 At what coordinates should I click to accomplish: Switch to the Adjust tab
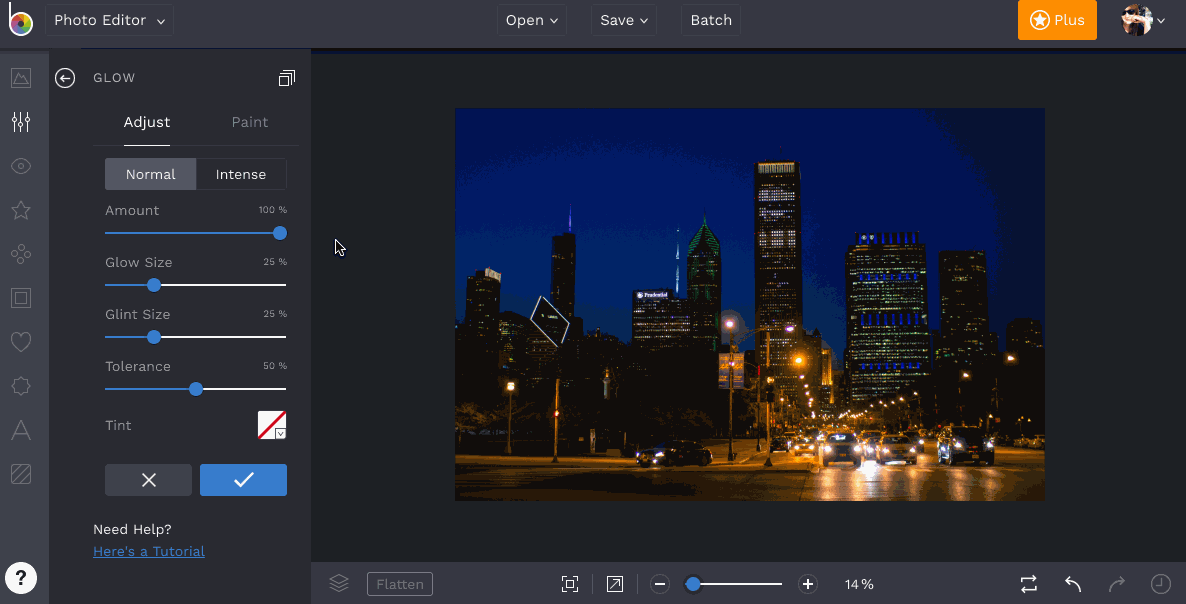click(147, 122)
